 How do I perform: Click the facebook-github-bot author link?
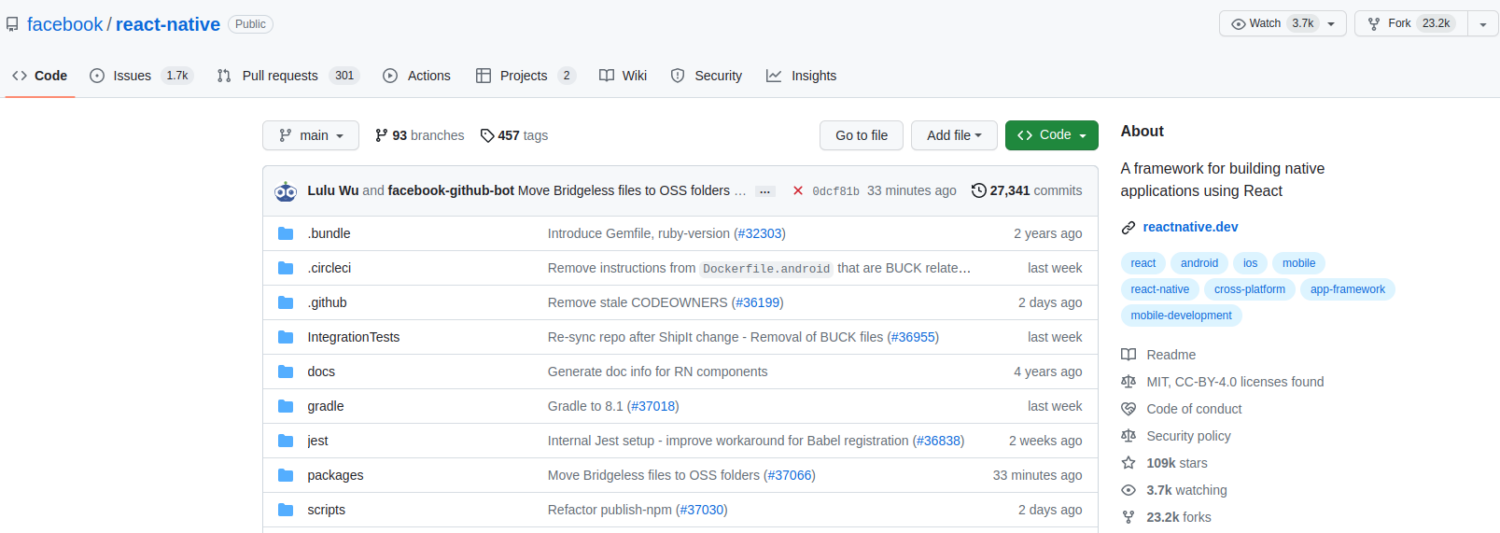[451, 191]
